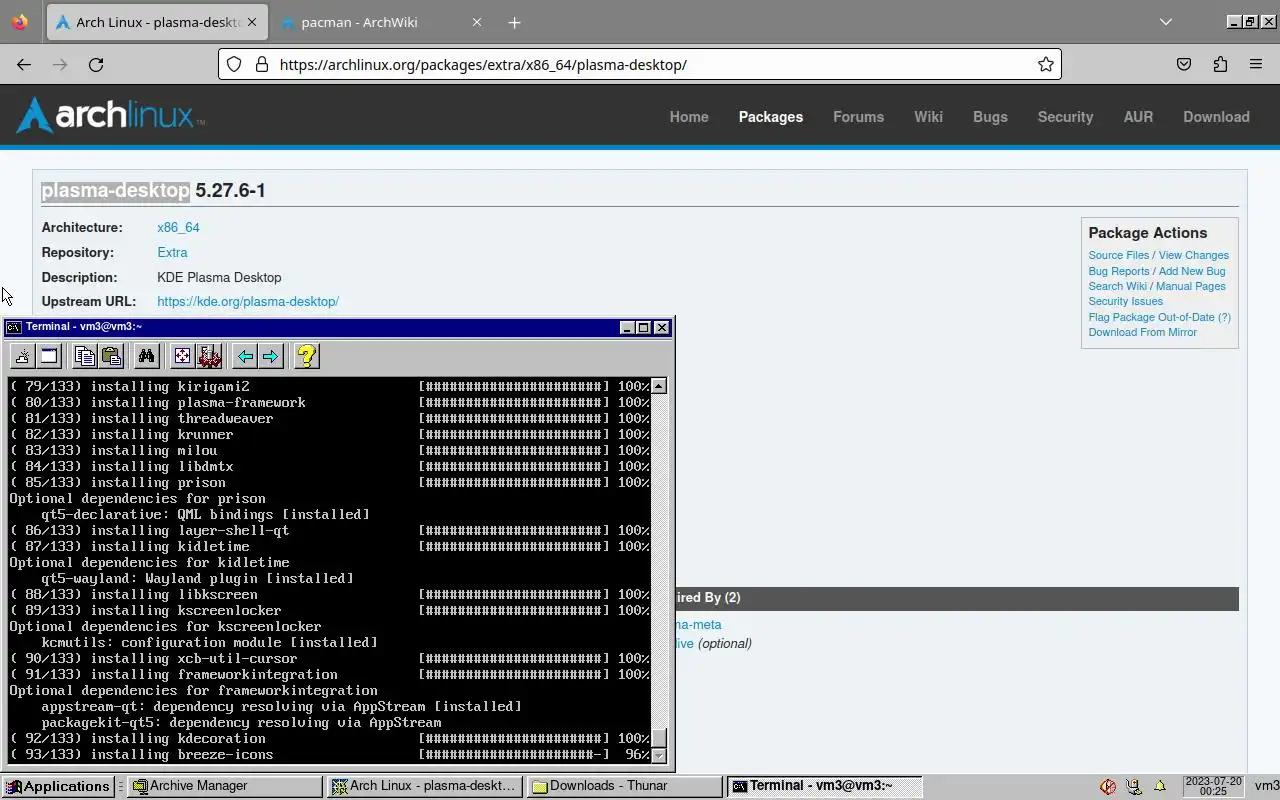Open a new Firefox tab with plus
Viewport: 1280px width, 800px height.
(x=514, y=22)
